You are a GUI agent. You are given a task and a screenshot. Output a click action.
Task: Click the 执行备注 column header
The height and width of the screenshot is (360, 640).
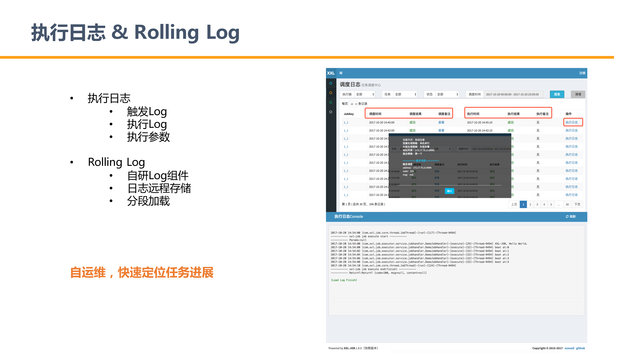(x=542, y=113)
